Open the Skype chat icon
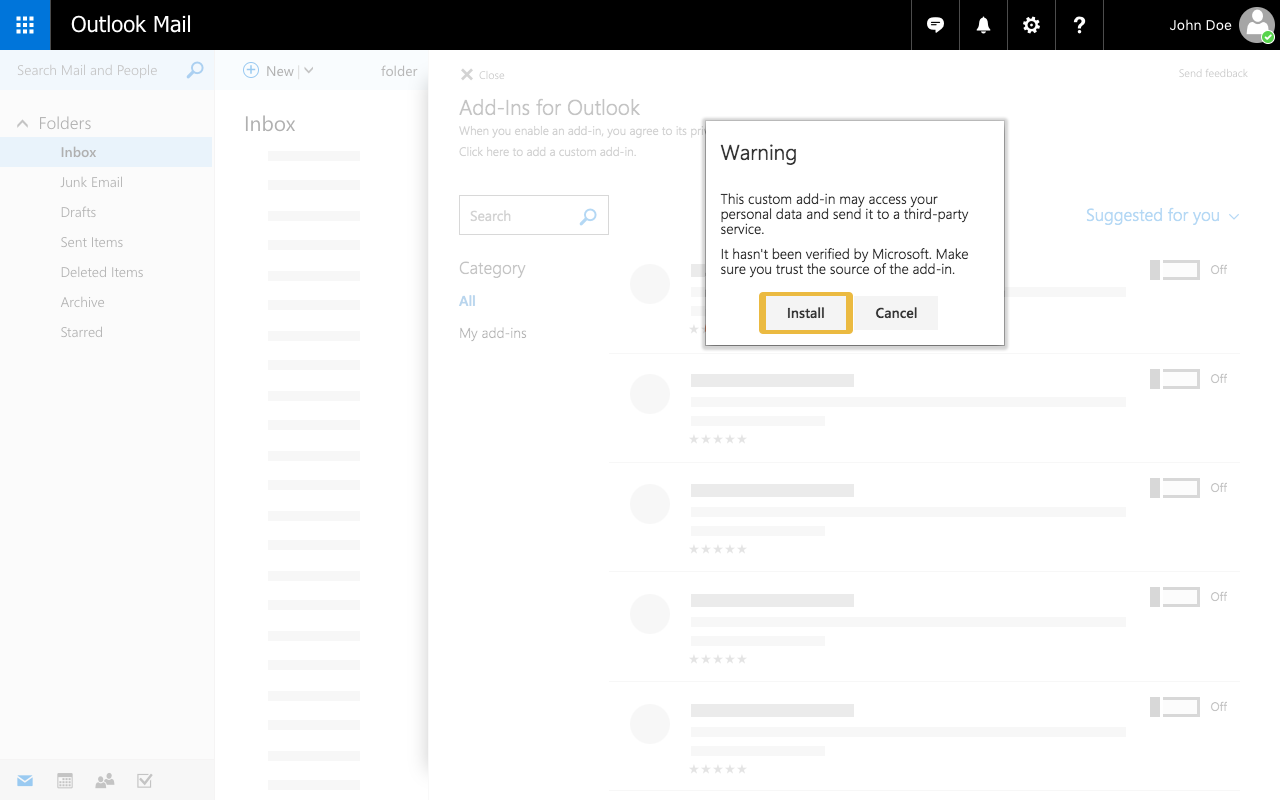This screenshot has width=1280, height=800. click(x=936, y=25)
